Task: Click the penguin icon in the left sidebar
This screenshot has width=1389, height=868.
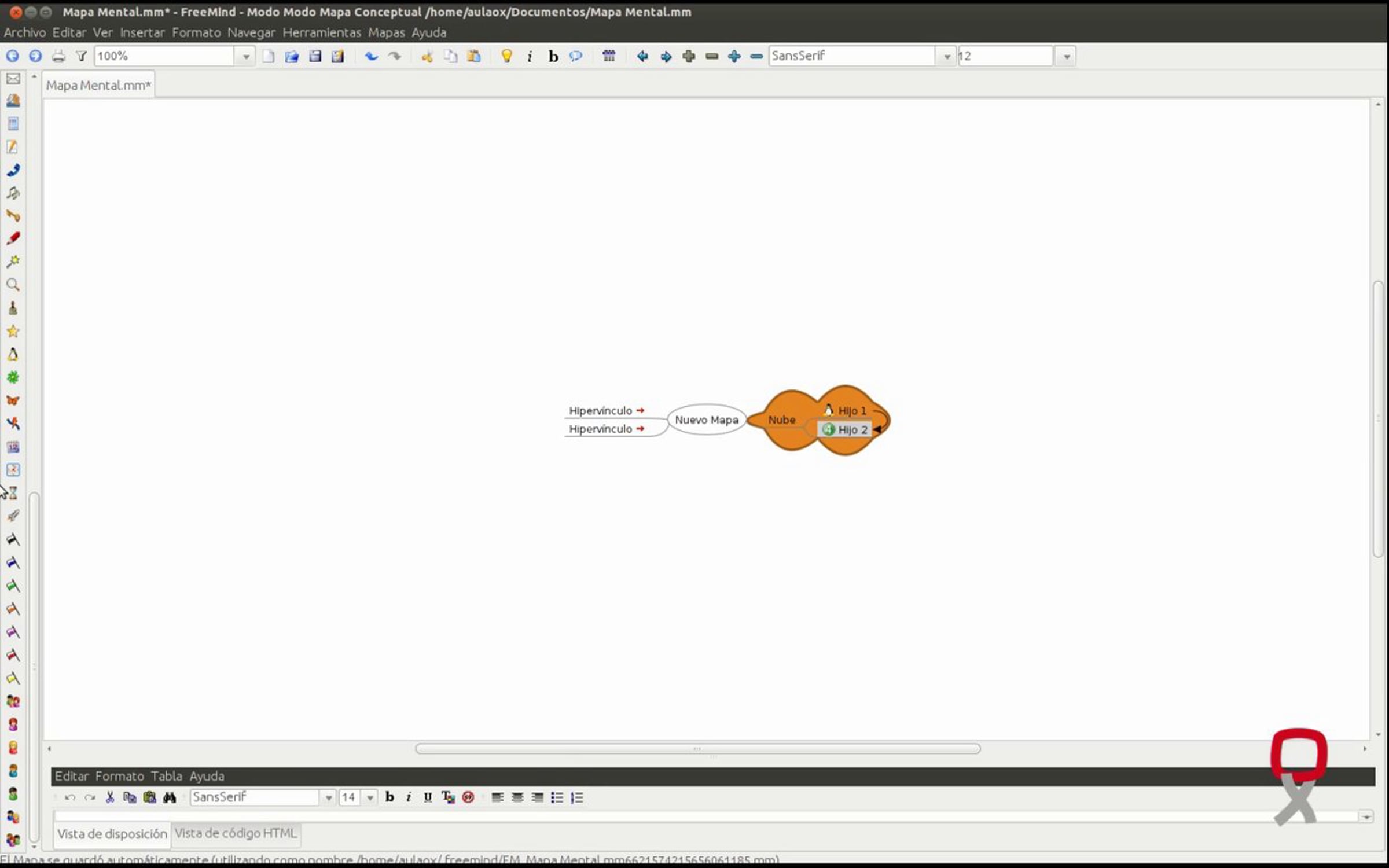Action: pyautogui.click(x=13, y=354)
